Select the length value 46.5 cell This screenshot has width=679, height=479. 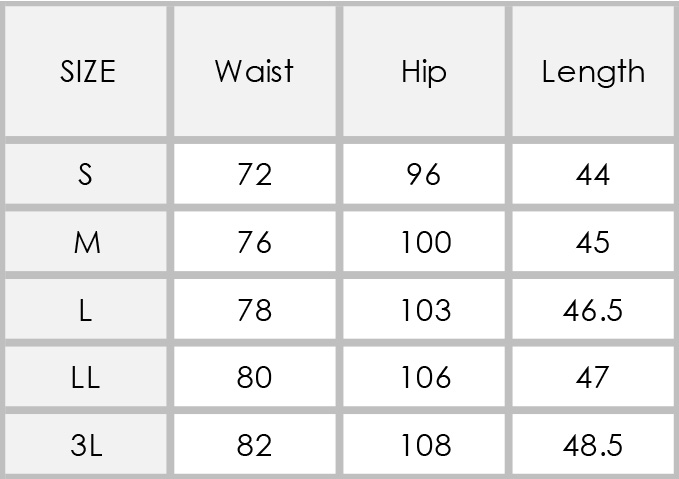[x=593, y=309]
